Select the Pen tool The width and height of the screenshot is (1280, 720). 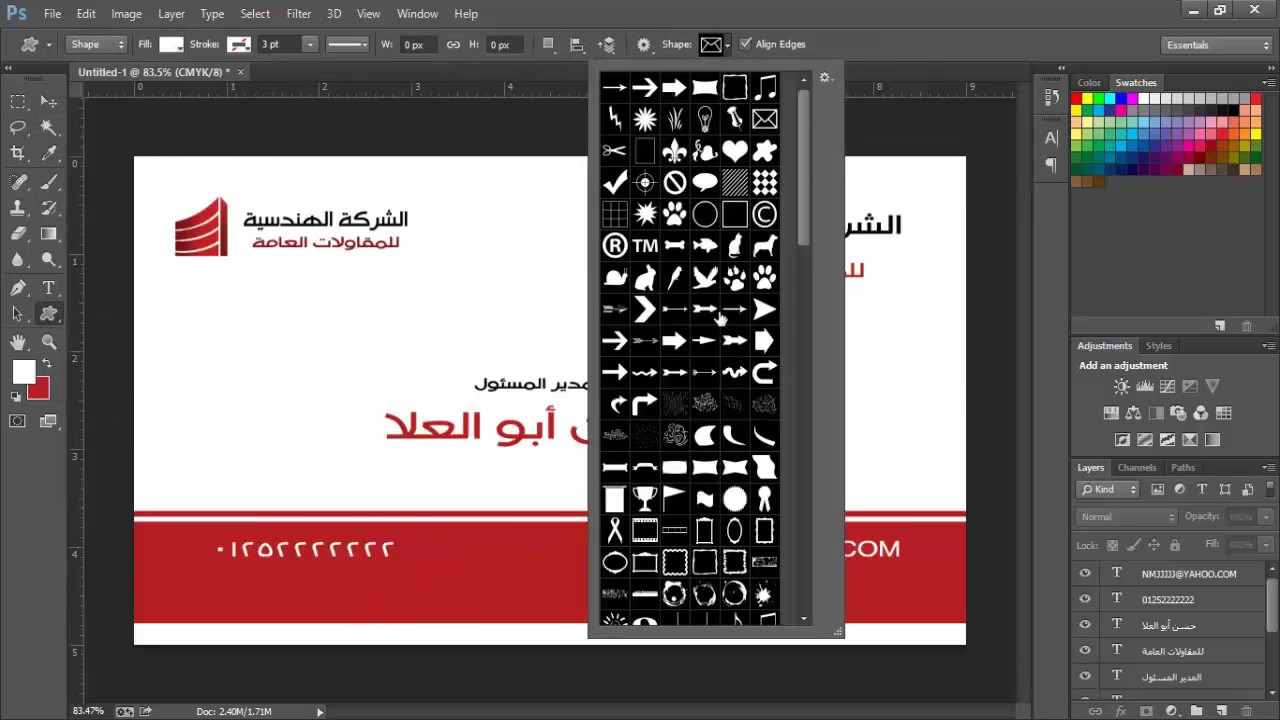18,288
